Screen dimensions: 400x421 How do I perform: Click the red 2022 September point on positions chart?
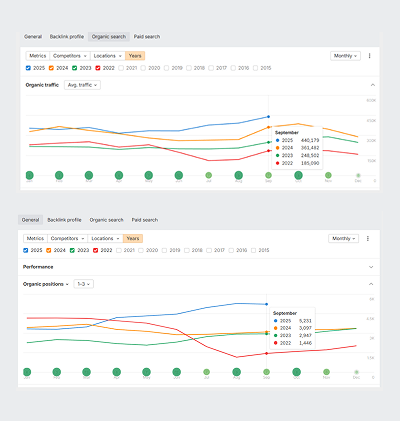point(266,353)
